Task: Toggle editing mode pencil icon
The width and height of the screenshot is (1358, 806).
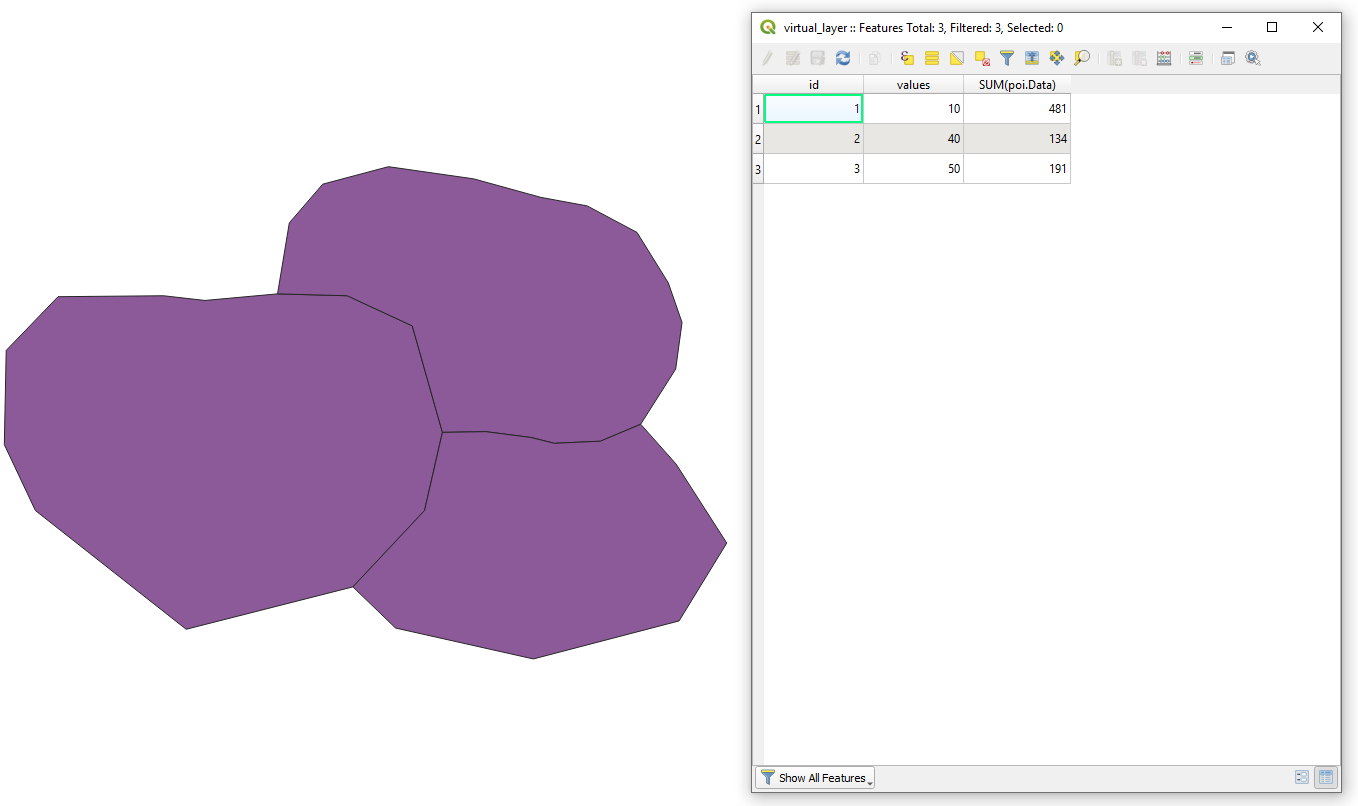Action: pyautogui.click(x=768, y=58)
